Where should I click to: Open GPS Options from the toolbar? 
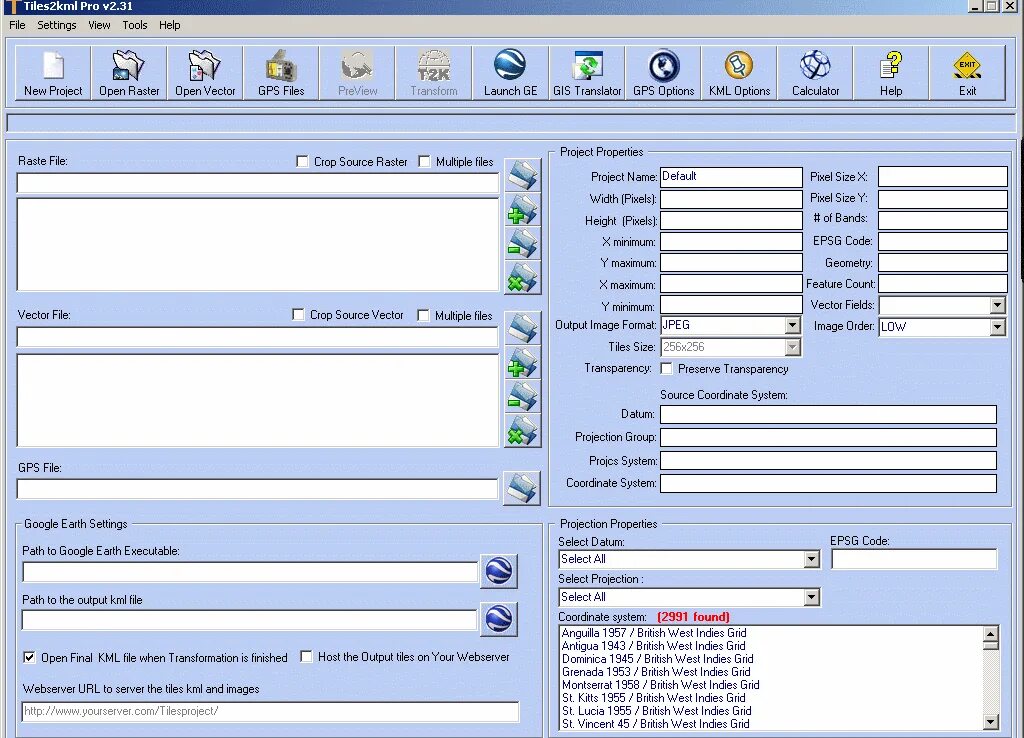click(663, 72)
